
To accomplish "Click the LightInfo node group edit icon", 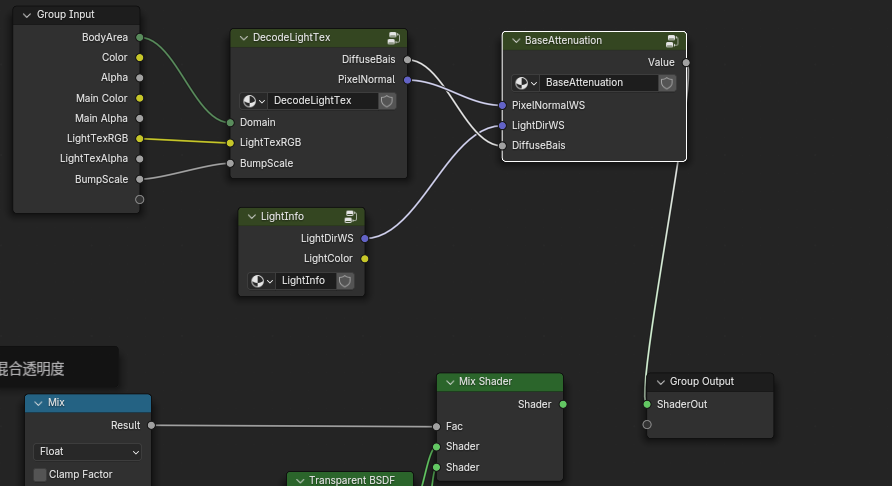I will pos(351,217).
